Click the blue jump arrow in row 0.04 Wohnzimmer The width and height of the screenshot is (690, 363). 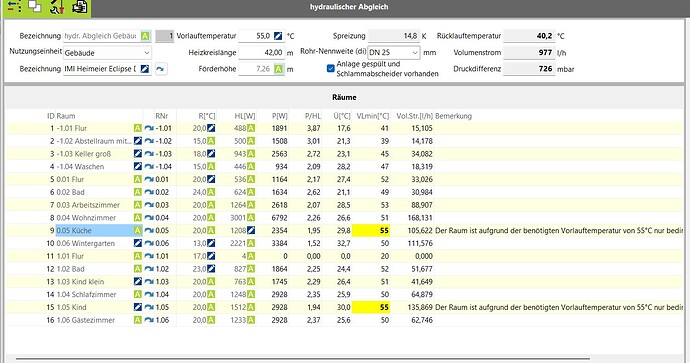coord(149,218)
